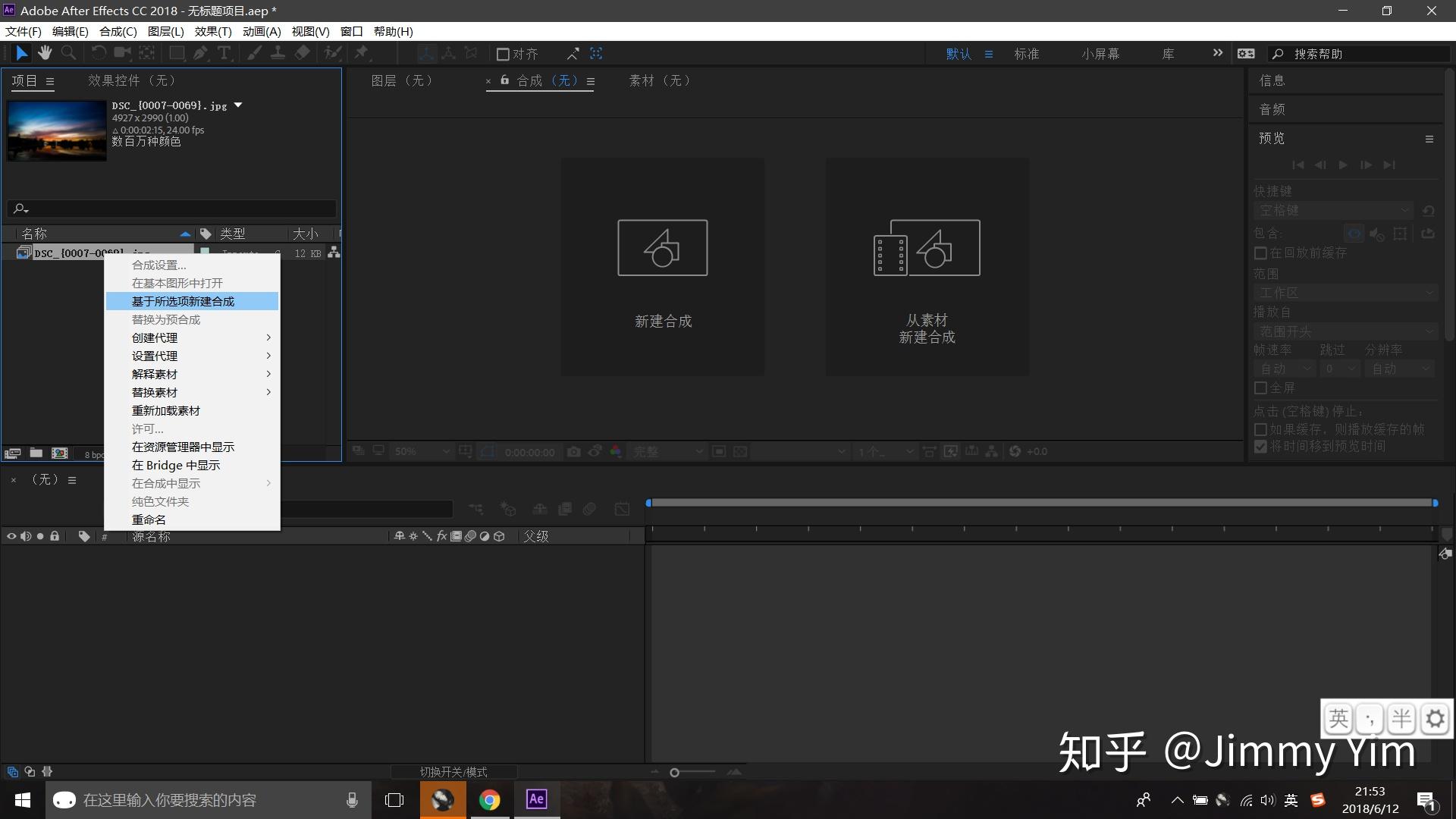
Task: Choose 重新加载素材 in context menu
Action: tap(193, 410)
